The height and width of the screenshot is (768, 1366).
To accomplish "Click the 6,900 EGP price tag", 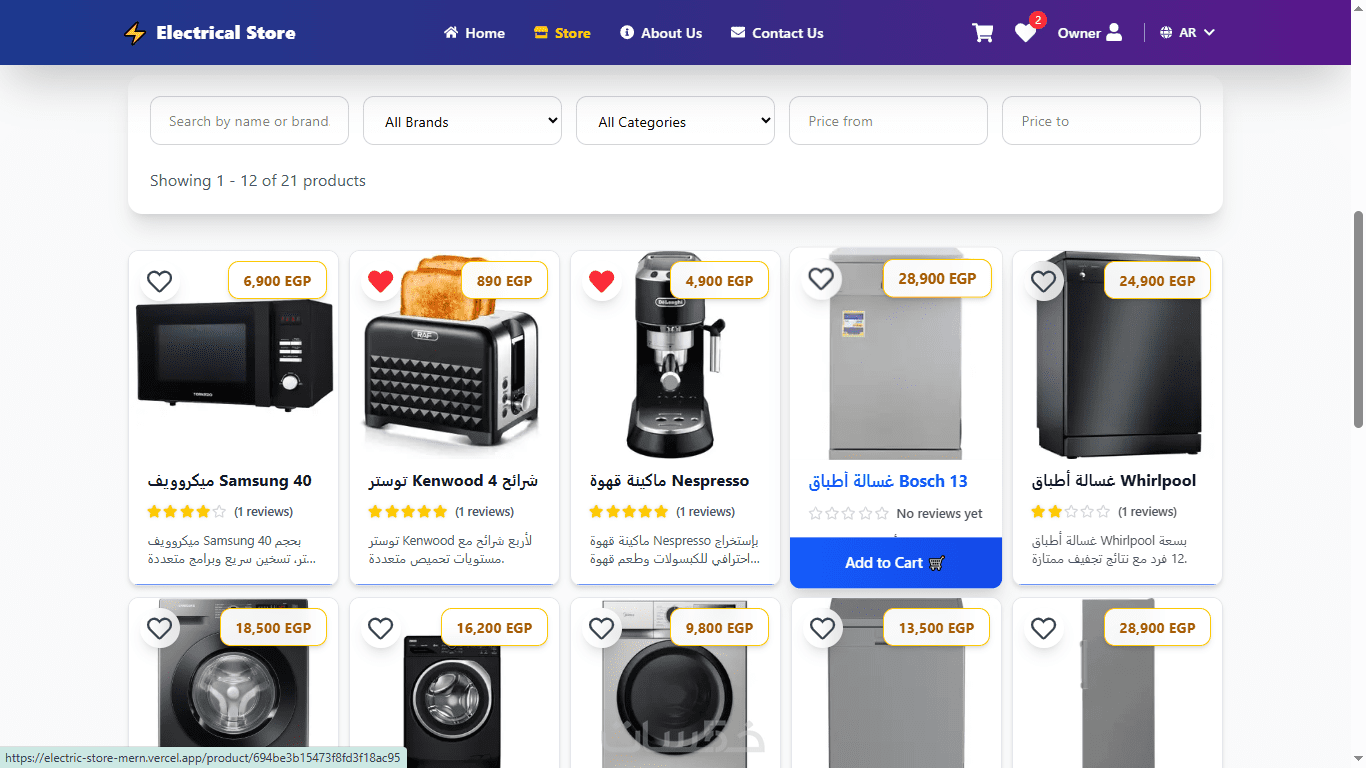I will pyautogui.click(x=277, y=281).
